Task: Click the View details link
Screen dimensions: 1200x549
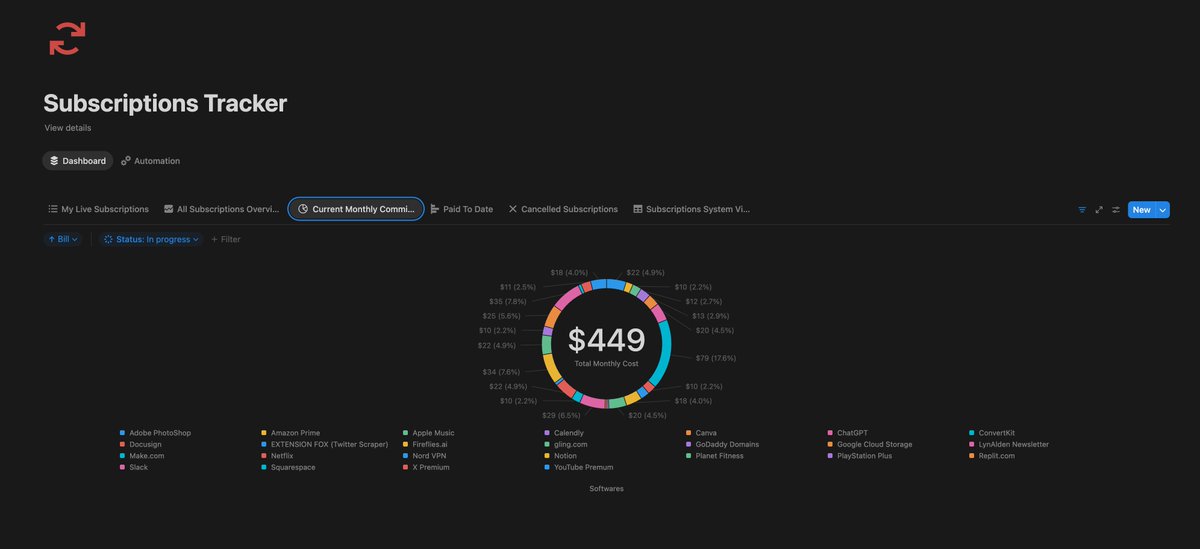Action: 68,128
